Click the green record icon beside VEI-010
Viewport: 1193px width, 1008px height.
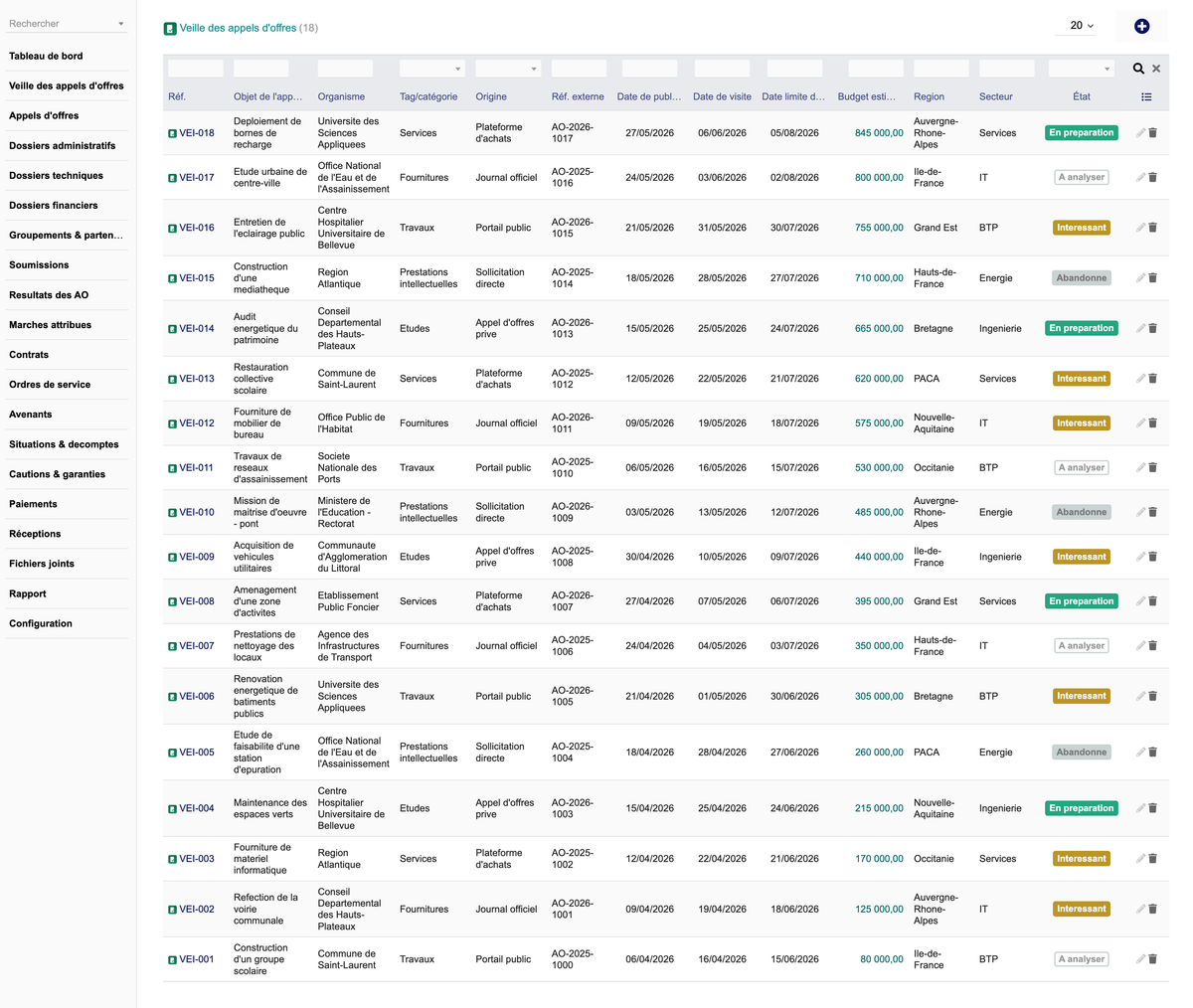pyautogui.click(x=172, y=512)
